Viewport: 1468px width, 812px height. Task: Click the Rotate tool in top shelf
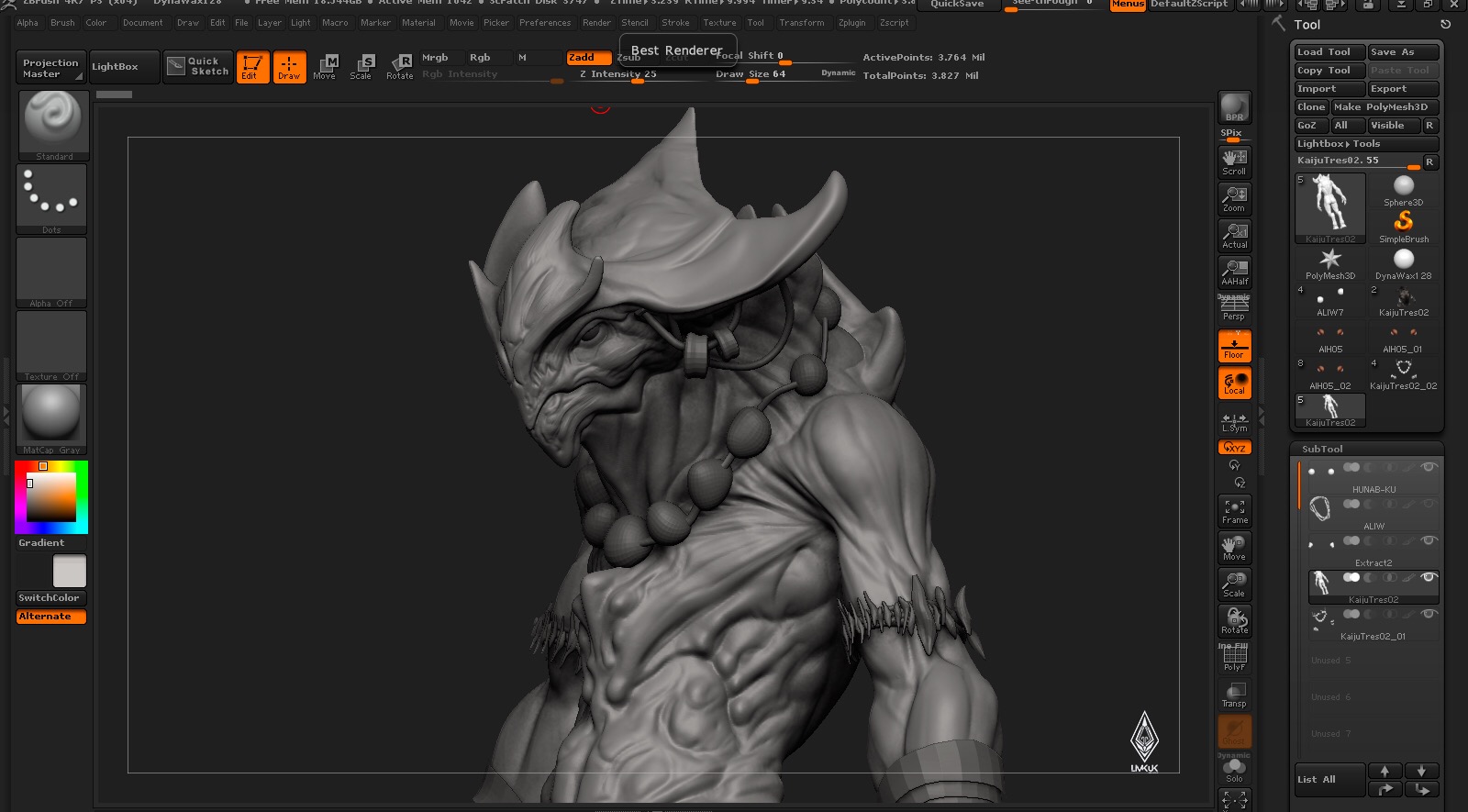(399, 66)
